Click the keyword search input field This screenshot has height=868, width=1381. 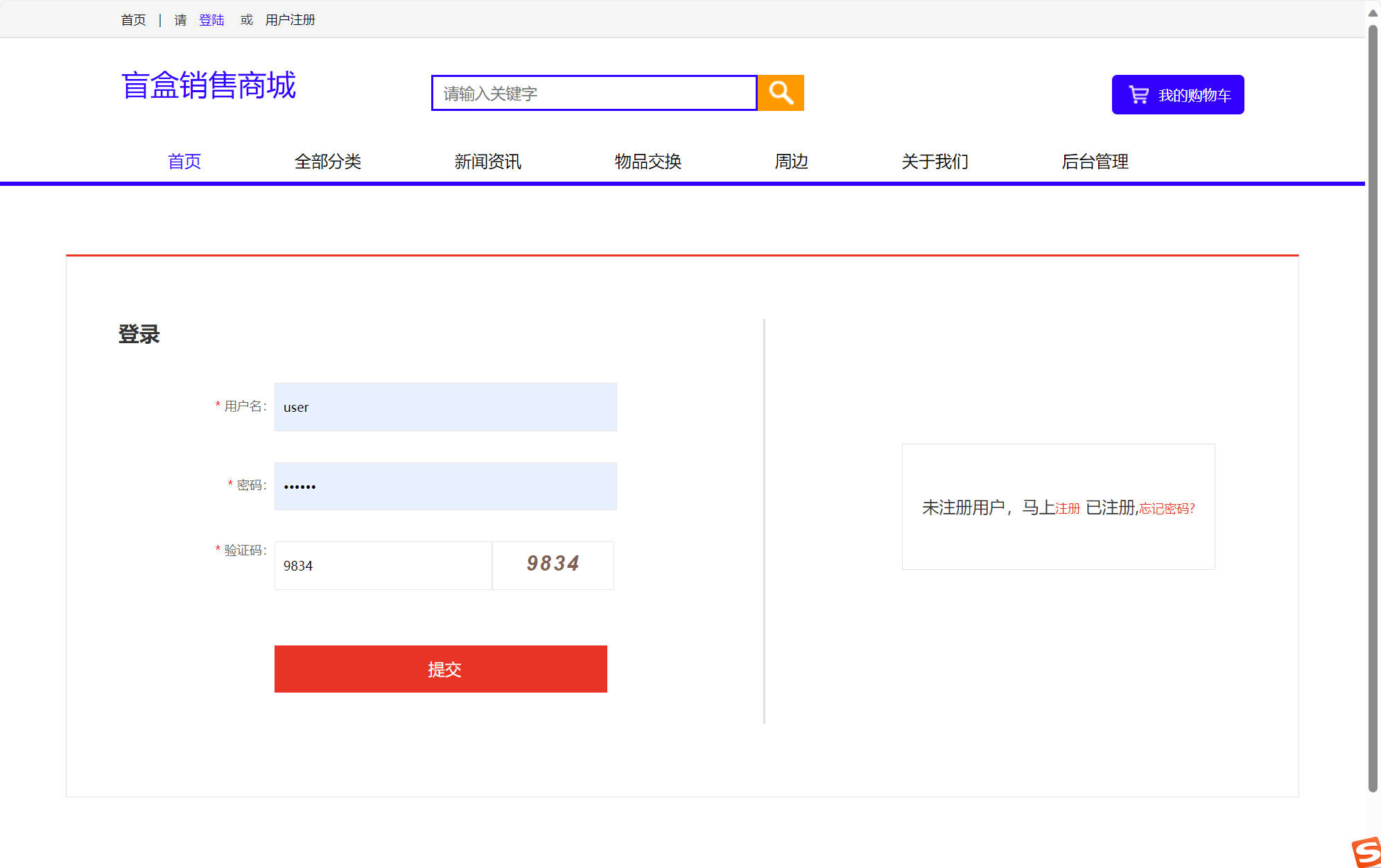click(593, 93)
